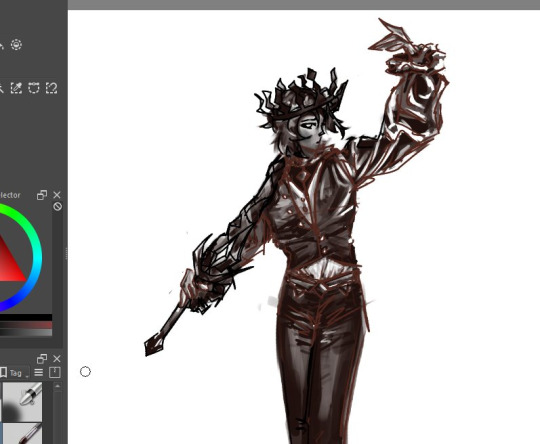This screenshot has width=540, height=444.
Task: Close the color selector docker
Action: click(x=57, y=195)
